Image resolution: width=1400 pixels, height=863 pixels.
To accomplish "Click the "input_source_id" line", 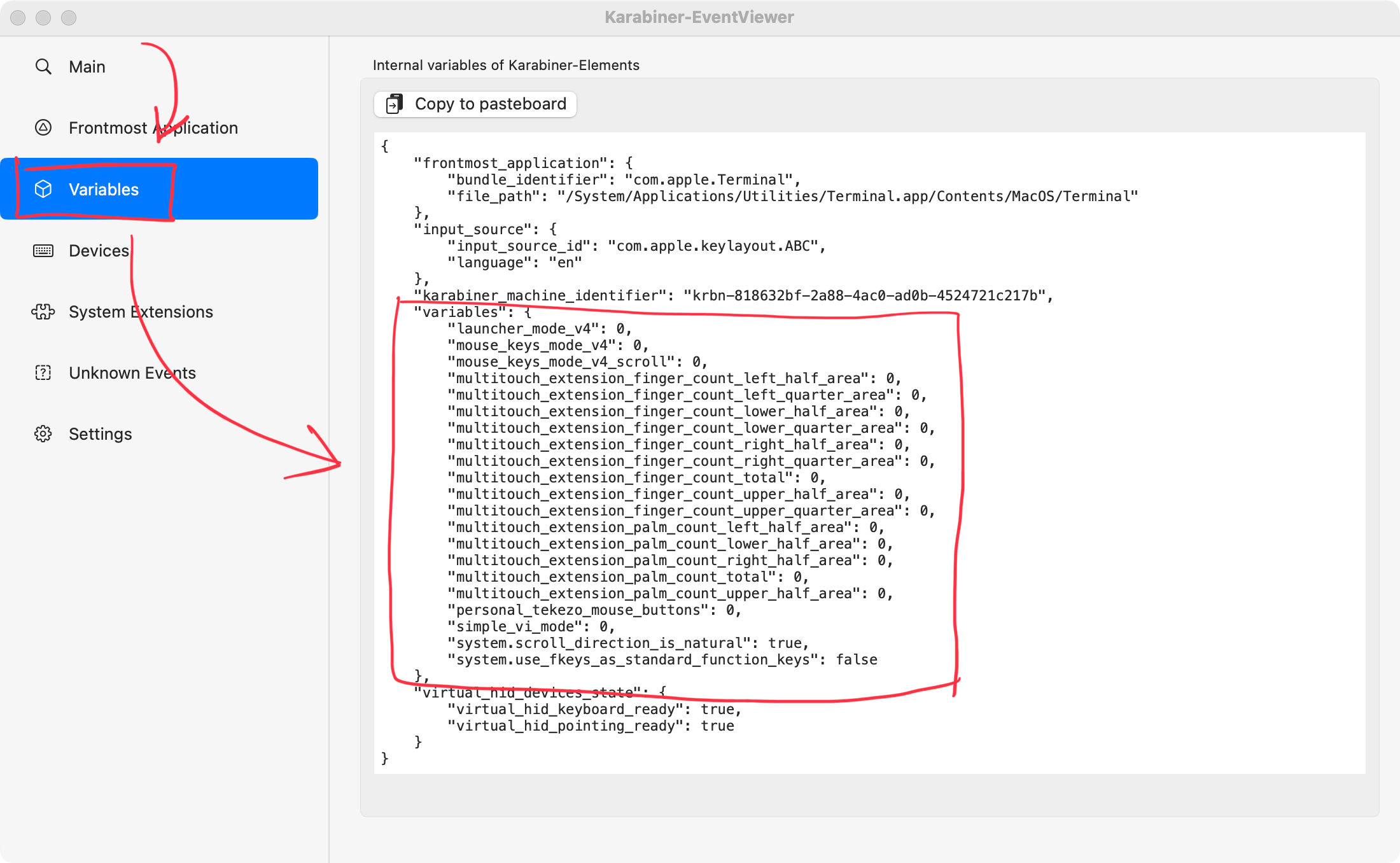I will coord(636,246).
